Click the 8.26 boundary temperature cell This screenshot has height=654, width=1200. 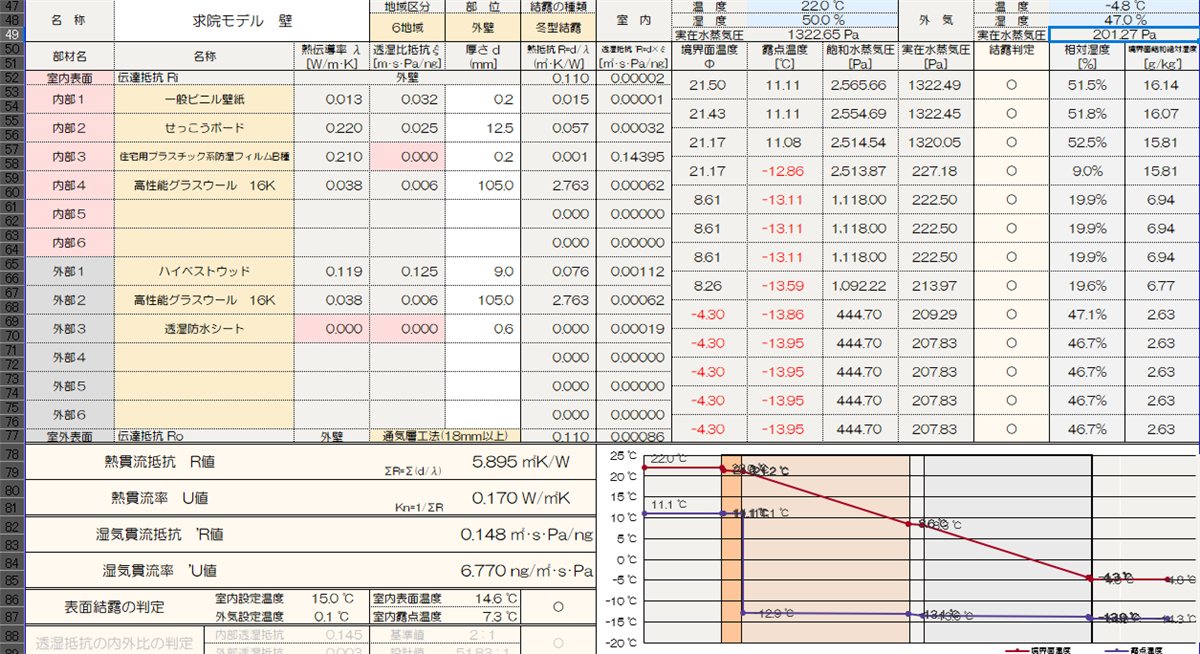click(x=709, y=286)
